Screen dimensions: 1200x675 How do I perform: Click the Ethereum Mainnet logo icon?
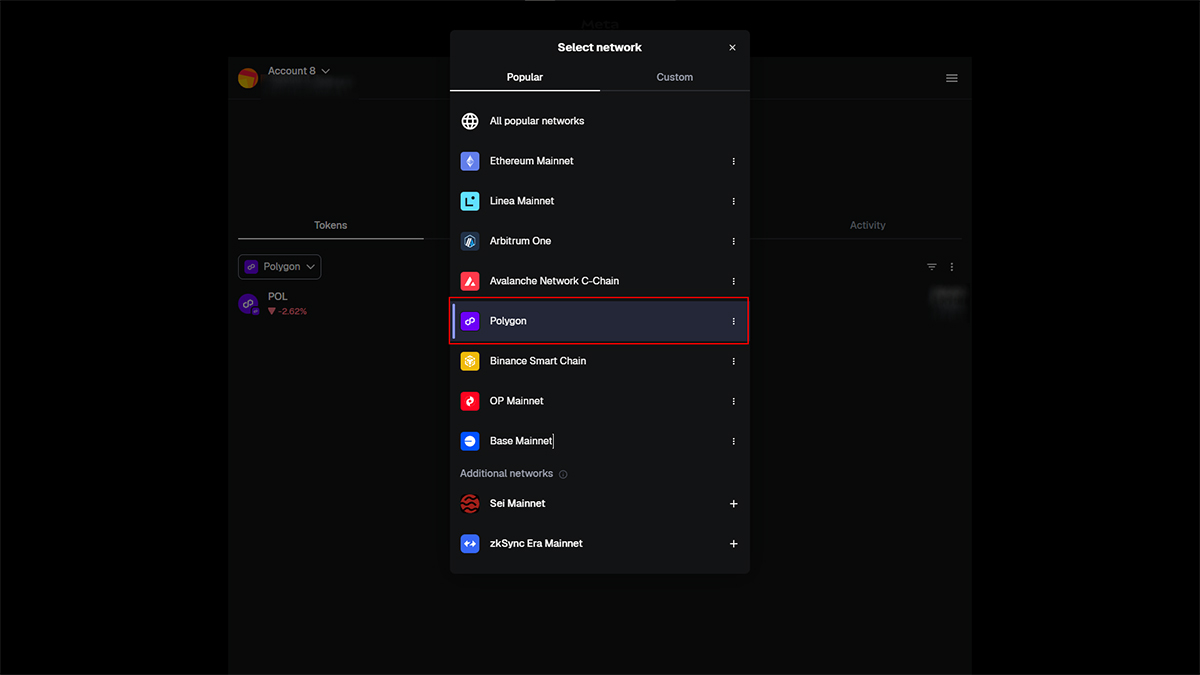point(470,161)
